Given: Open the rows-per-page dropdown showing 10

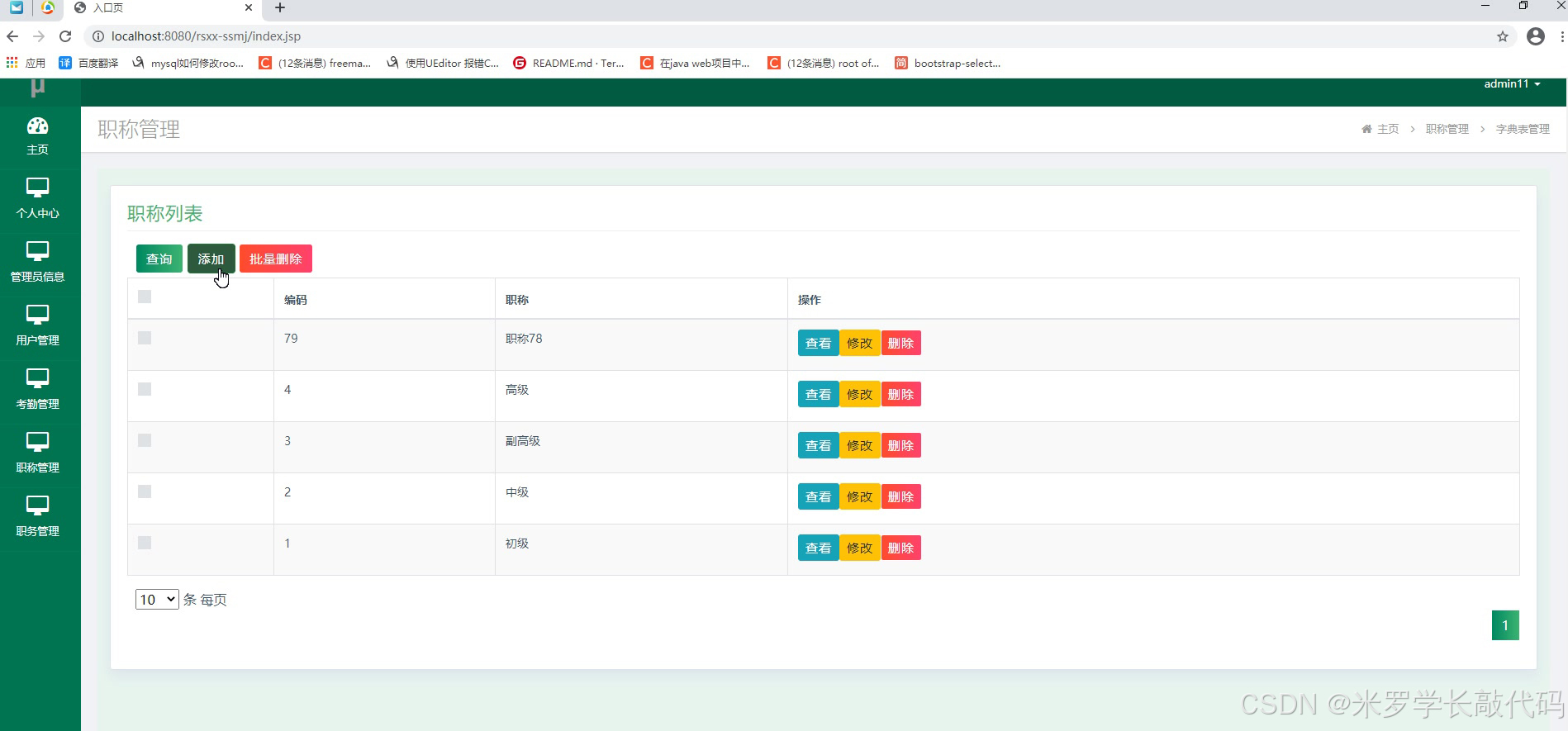Looking at the screenshot, I should (157, 600).
